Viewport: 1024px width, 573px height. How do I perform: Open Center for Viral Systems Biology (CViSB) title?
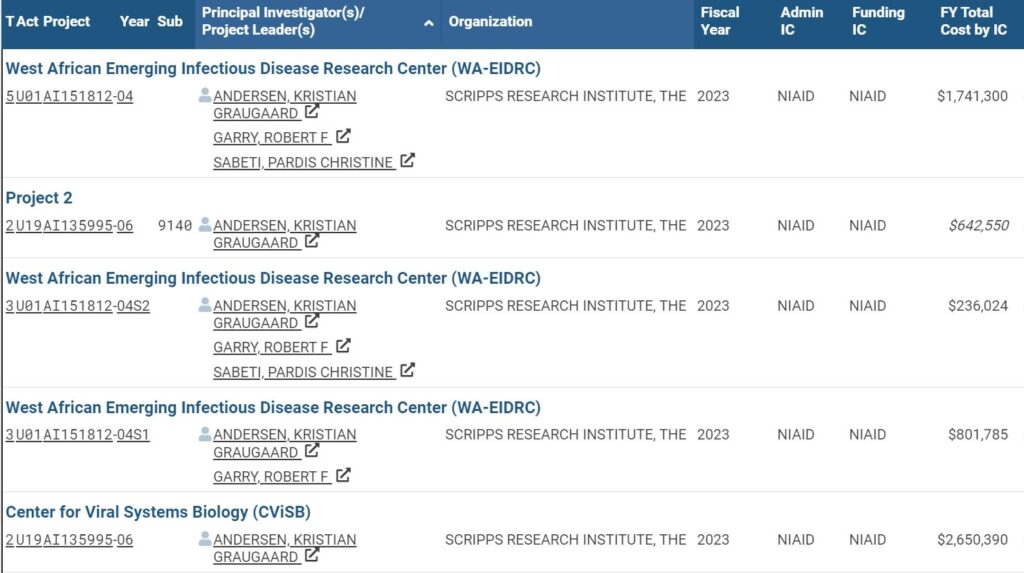[x=158, y=512]
